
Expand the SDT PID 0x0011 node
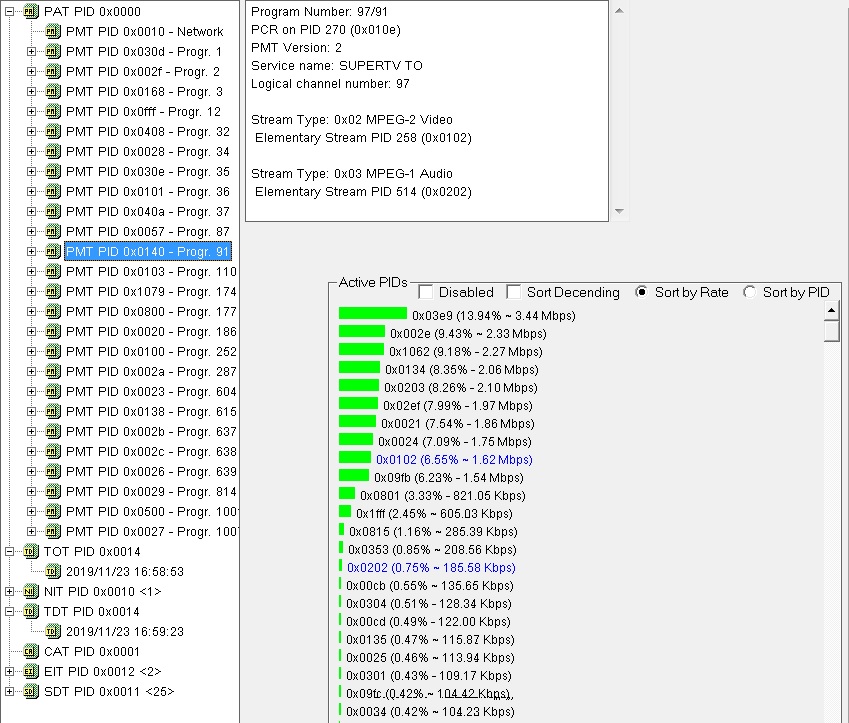tap(9, 692)
